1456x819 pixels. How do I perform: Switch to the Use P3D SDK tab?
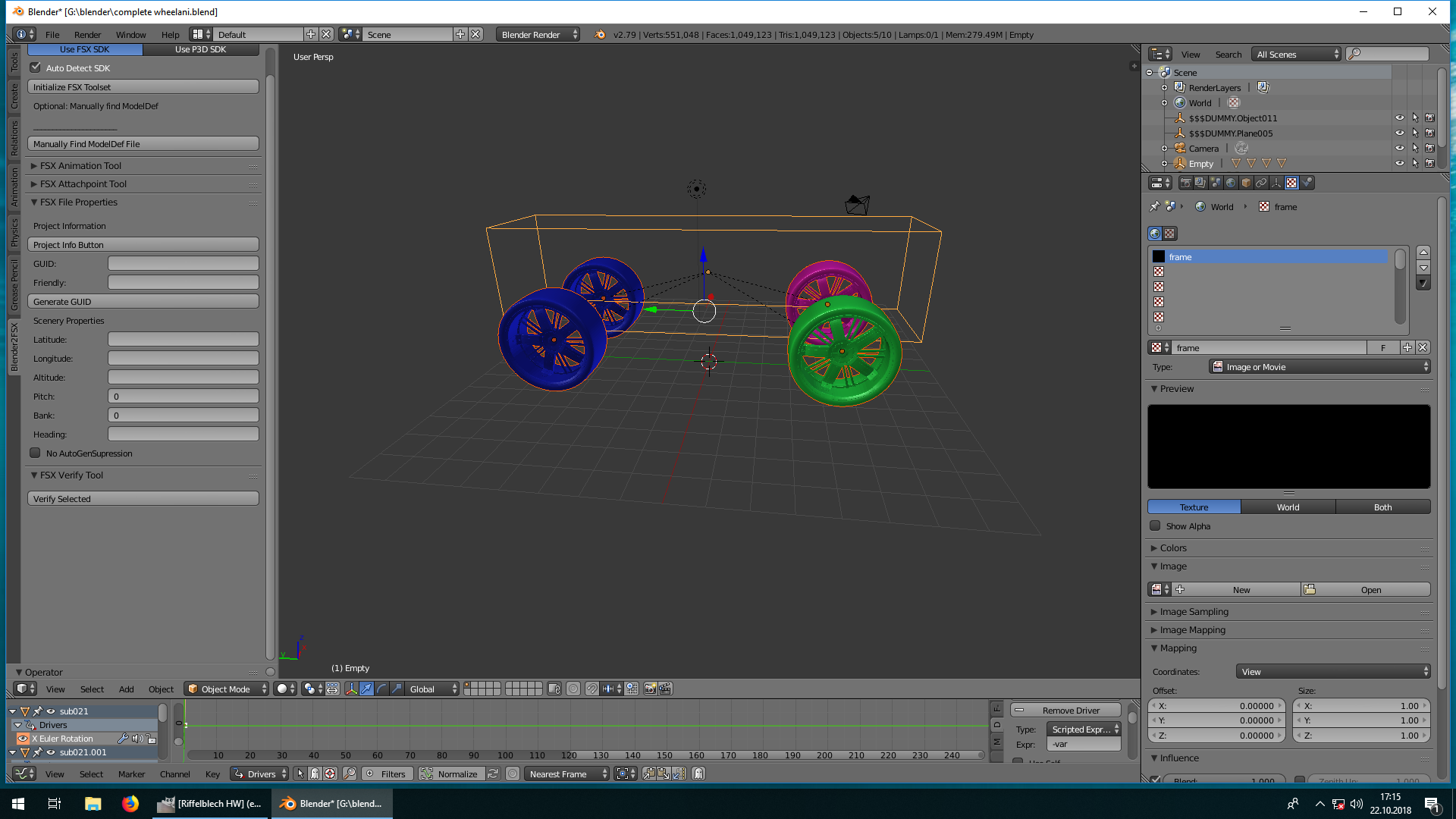(x=201, y=49)
